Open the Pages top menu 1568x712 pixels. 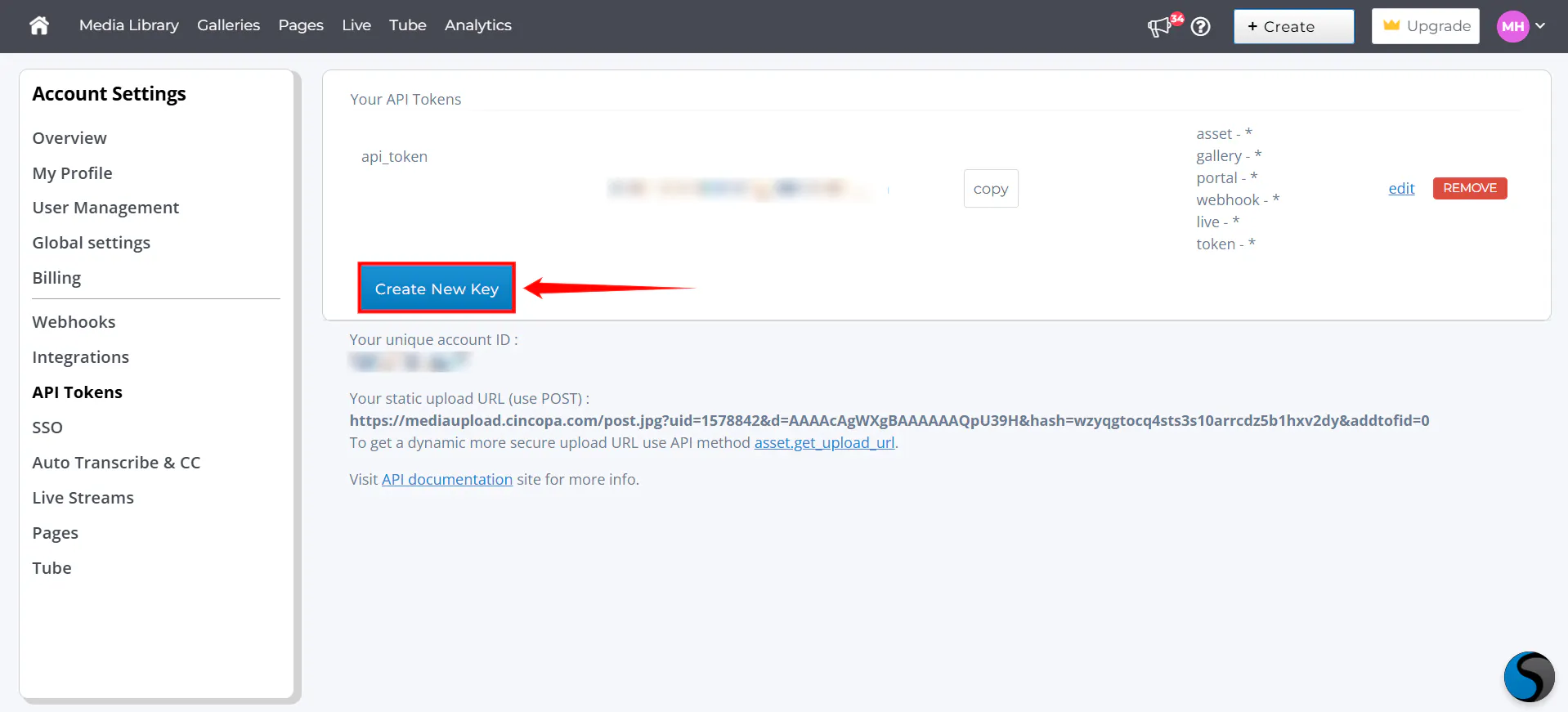click(301, 25)
